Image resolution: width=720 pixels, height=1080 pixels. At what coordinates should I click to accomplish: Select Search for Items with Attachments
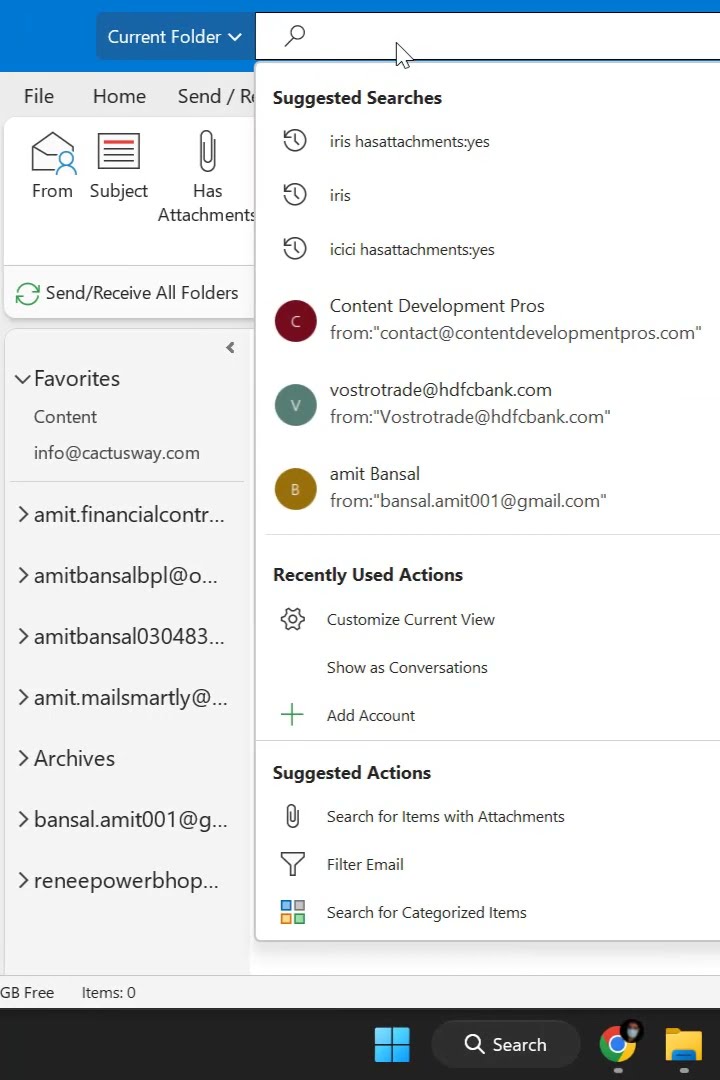tap(445, 817)
